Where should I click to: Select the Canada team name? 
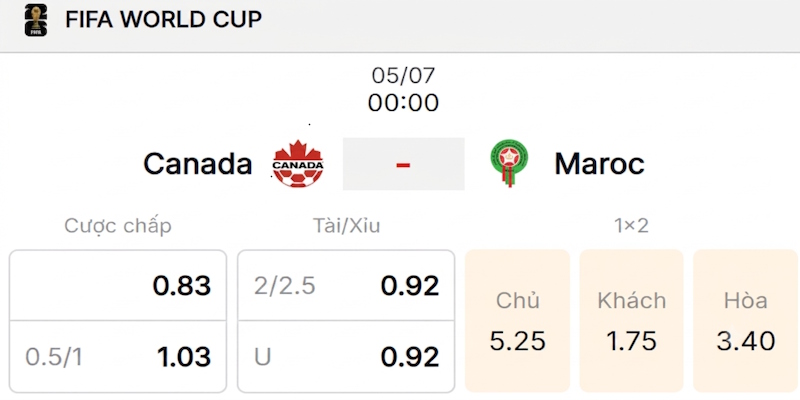point(197,164)
